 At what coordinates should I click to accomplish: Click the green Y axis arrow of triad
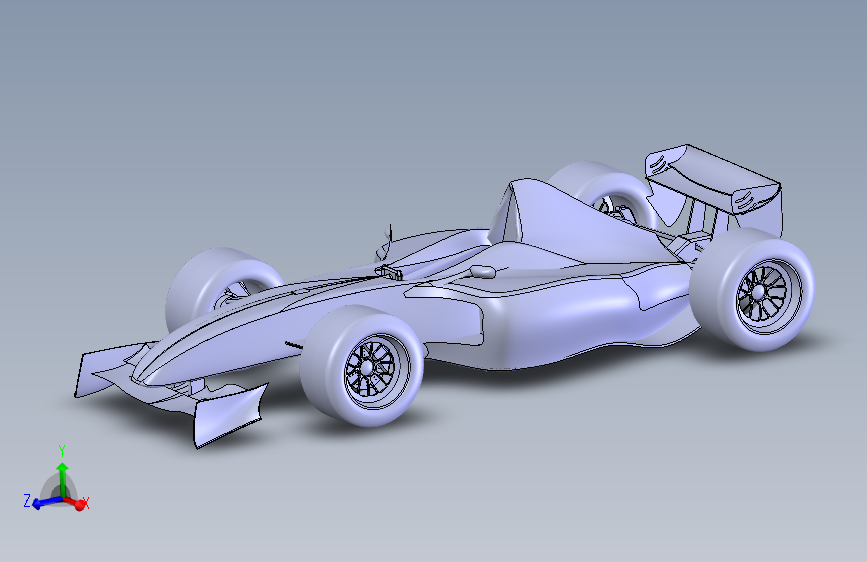(62, 479)
